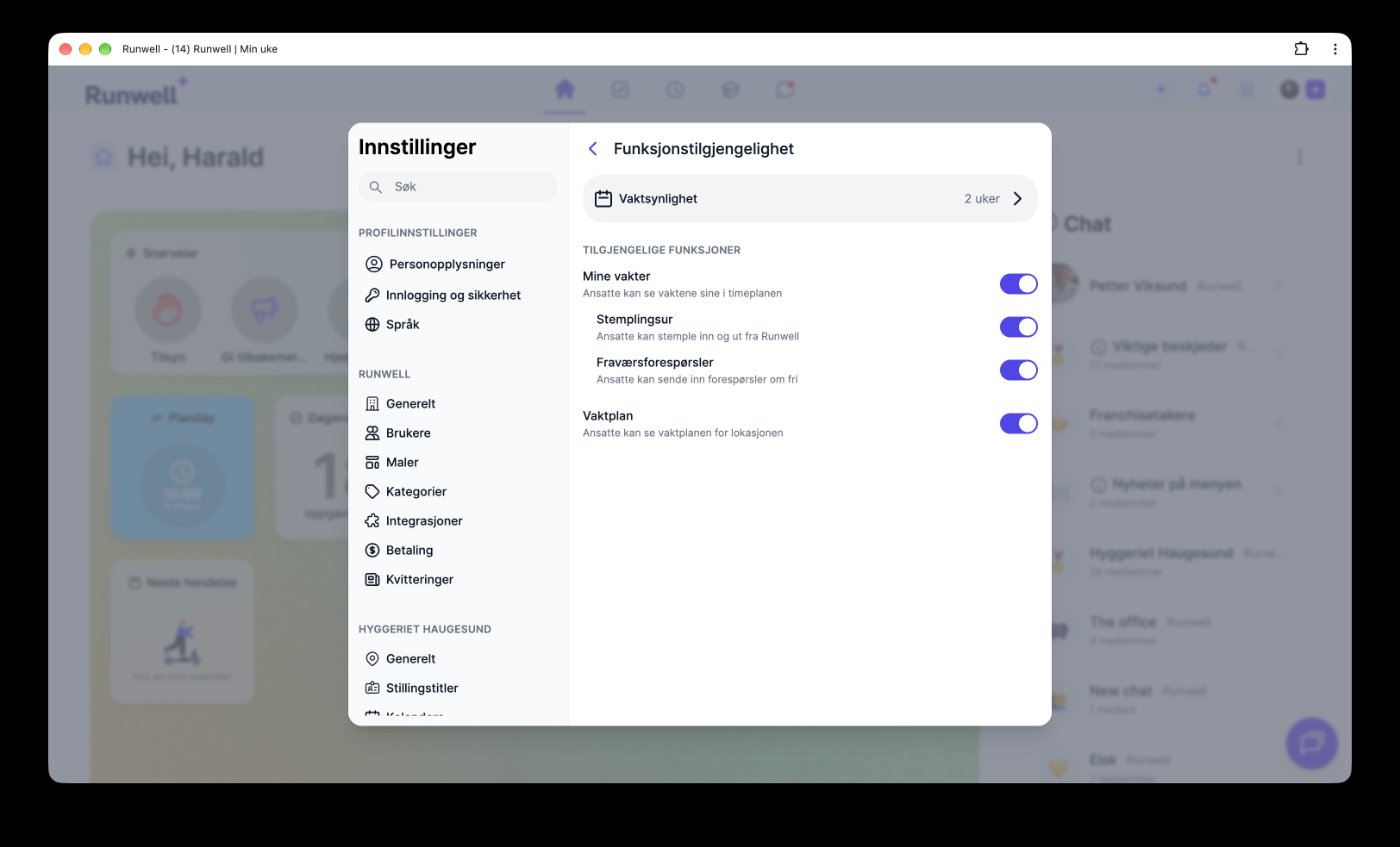Viewport: 1400px width, 847px height.
Task: Open the browser three-dot menu in title bar
Action: 1335,49
